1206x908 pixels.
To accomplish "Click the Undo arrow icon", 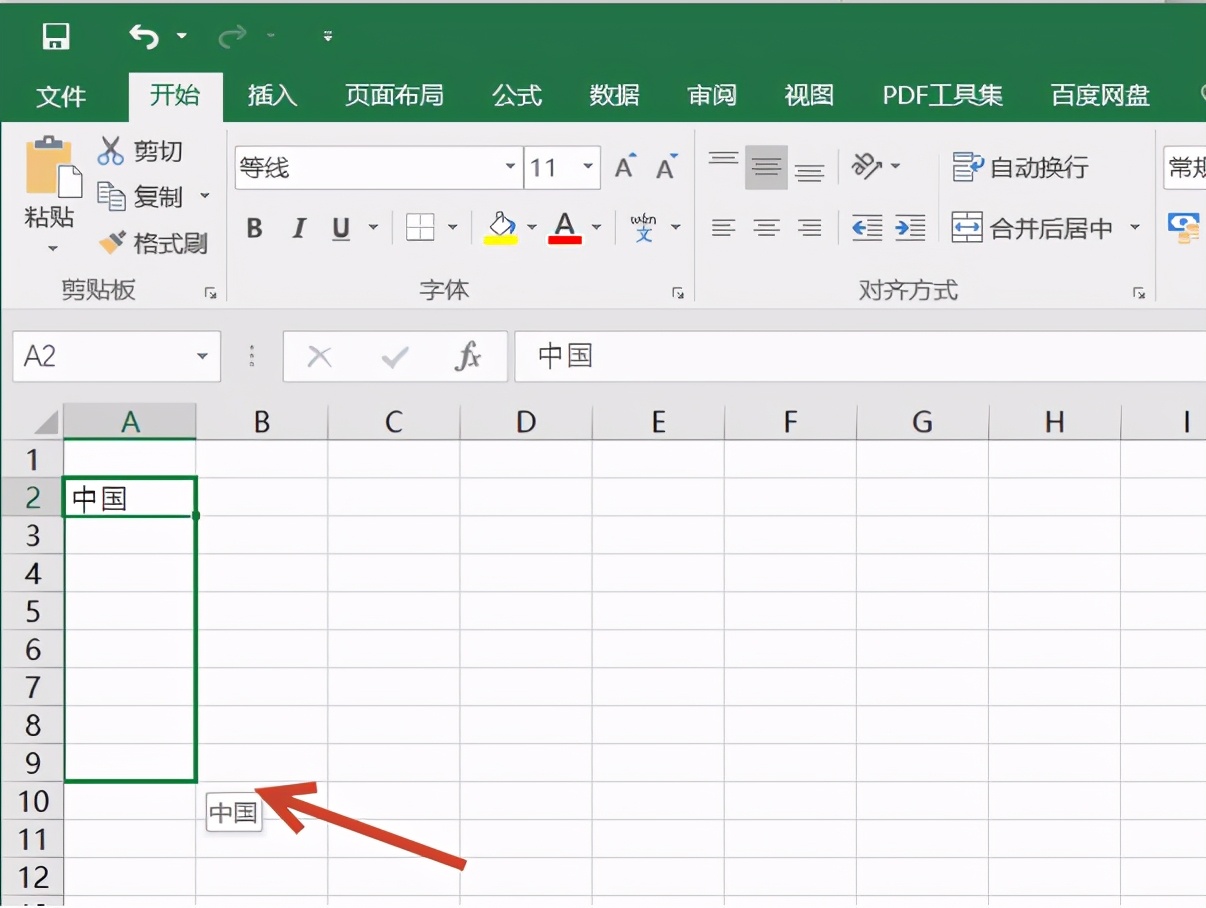I will (x=144, y=37).
